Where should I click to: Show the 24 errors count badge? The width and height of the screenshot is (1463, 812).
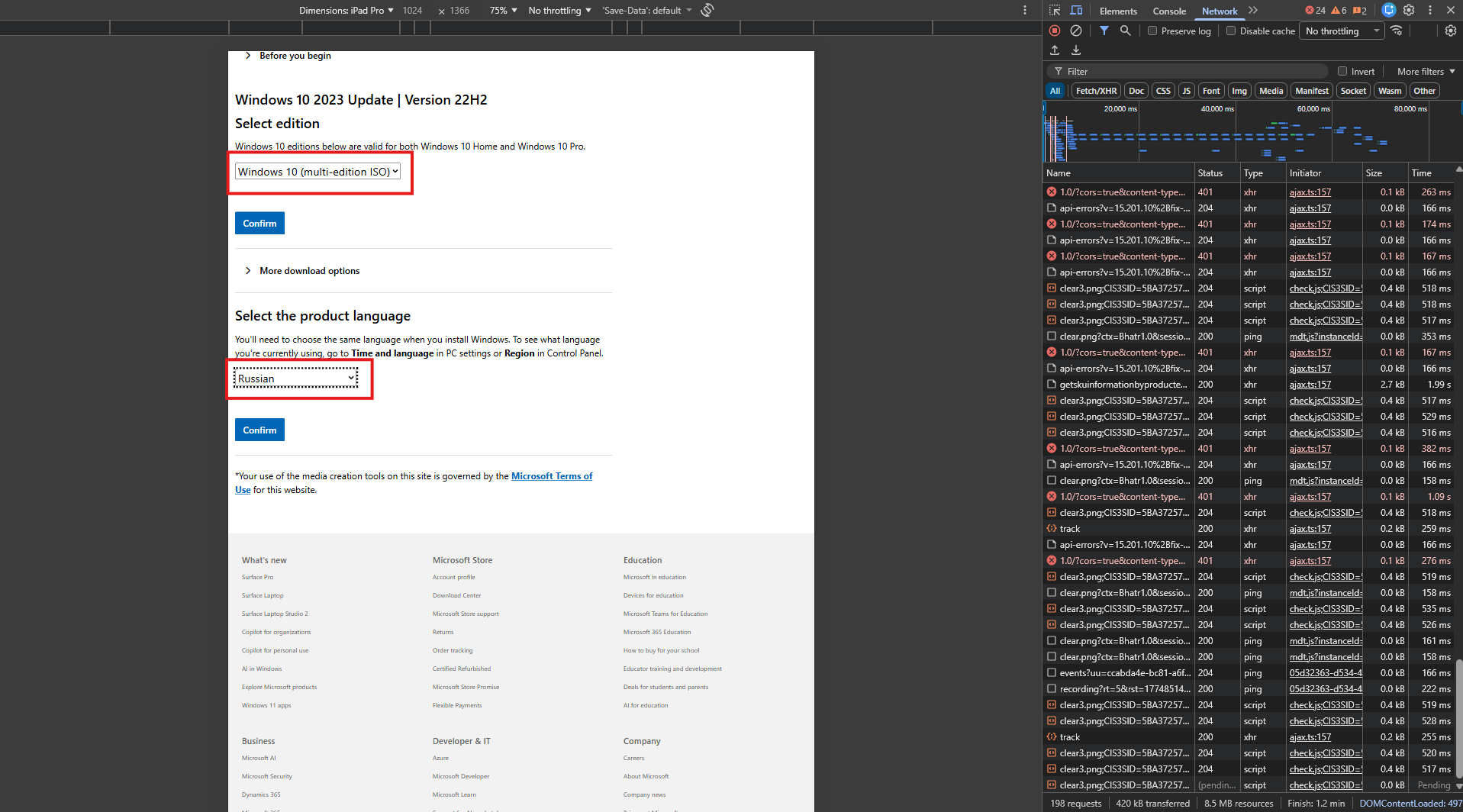[1316, 11]
